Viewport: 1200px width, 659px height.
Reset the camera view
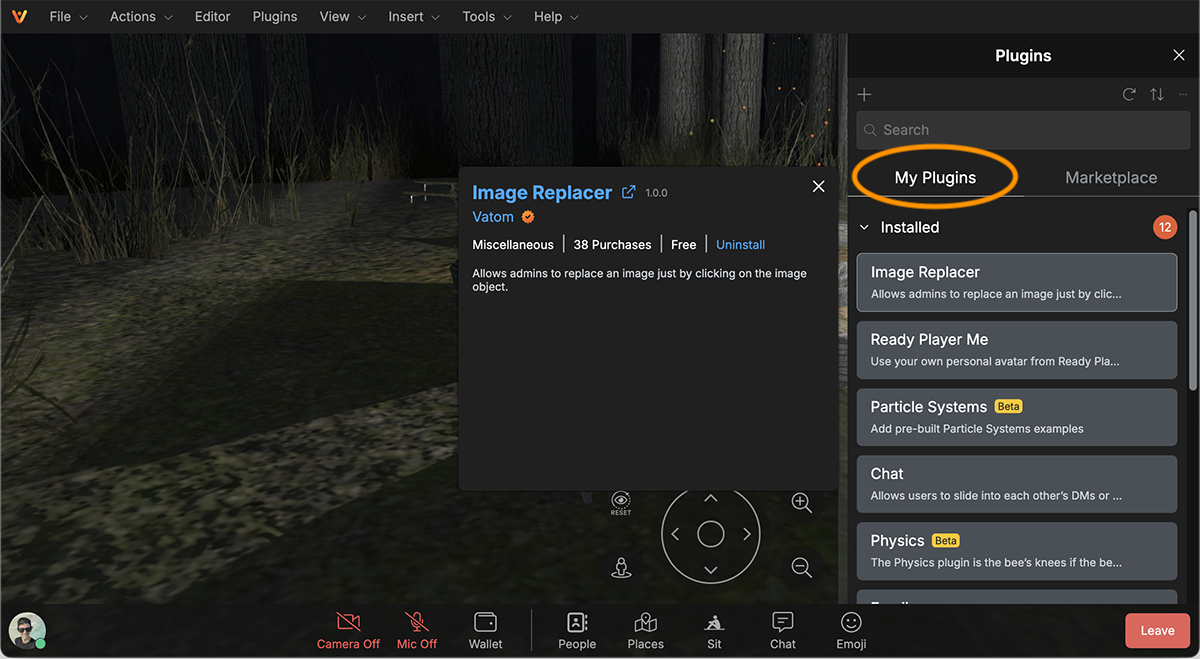621,503
